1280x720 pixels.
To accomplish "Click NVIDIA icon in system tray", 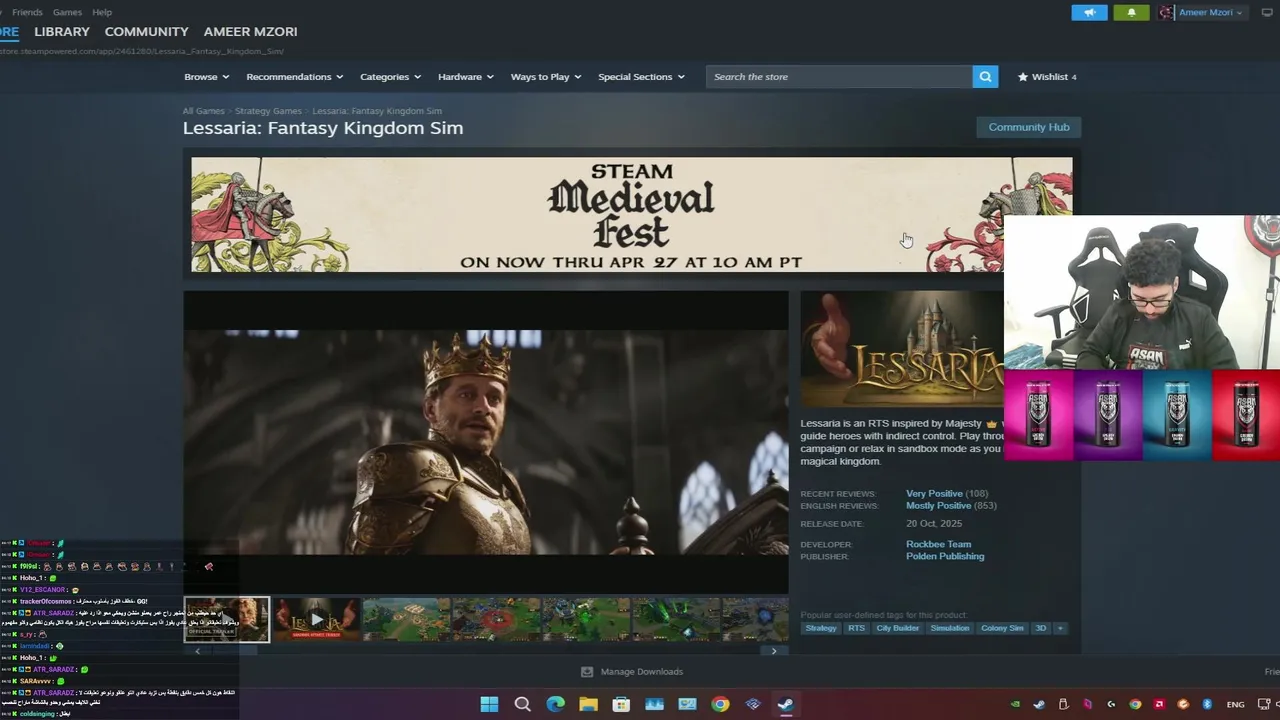I will pyautogui.click(x=1015, y=704).
